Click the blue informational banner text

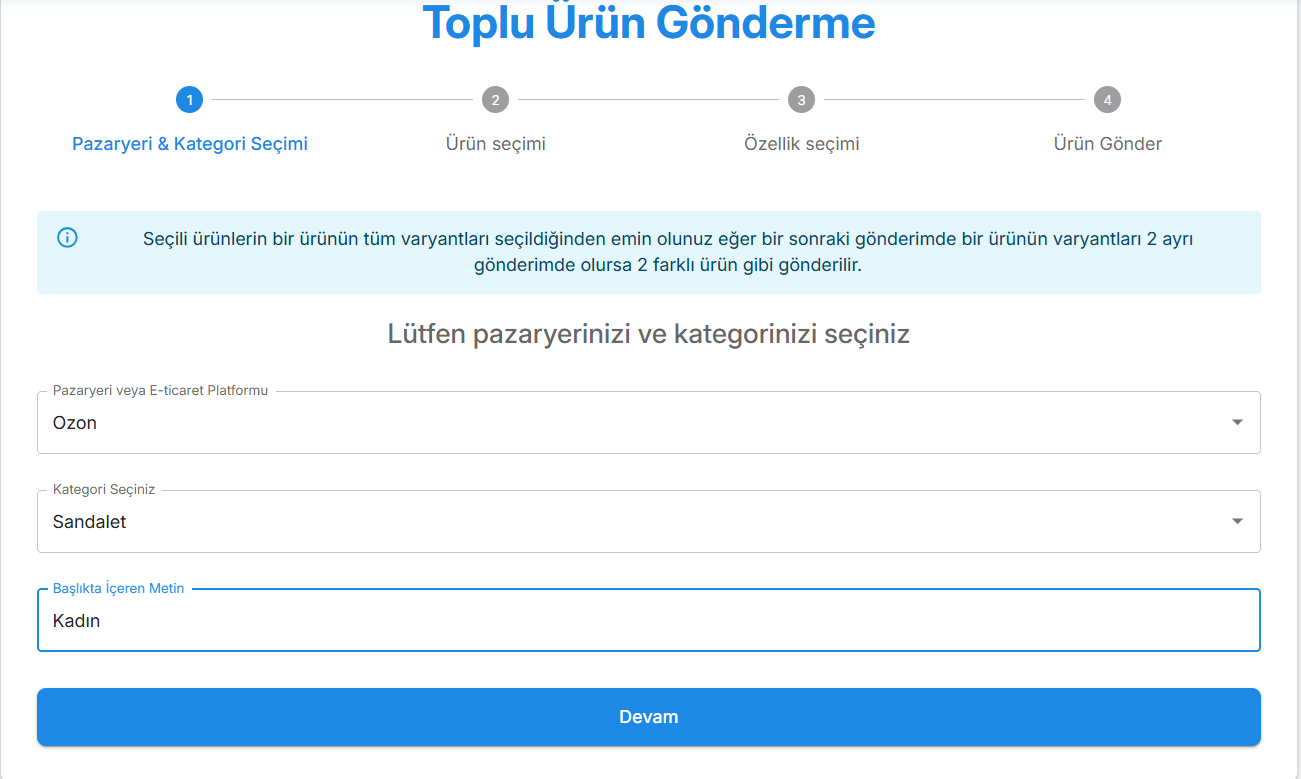(x=649, y=251)
